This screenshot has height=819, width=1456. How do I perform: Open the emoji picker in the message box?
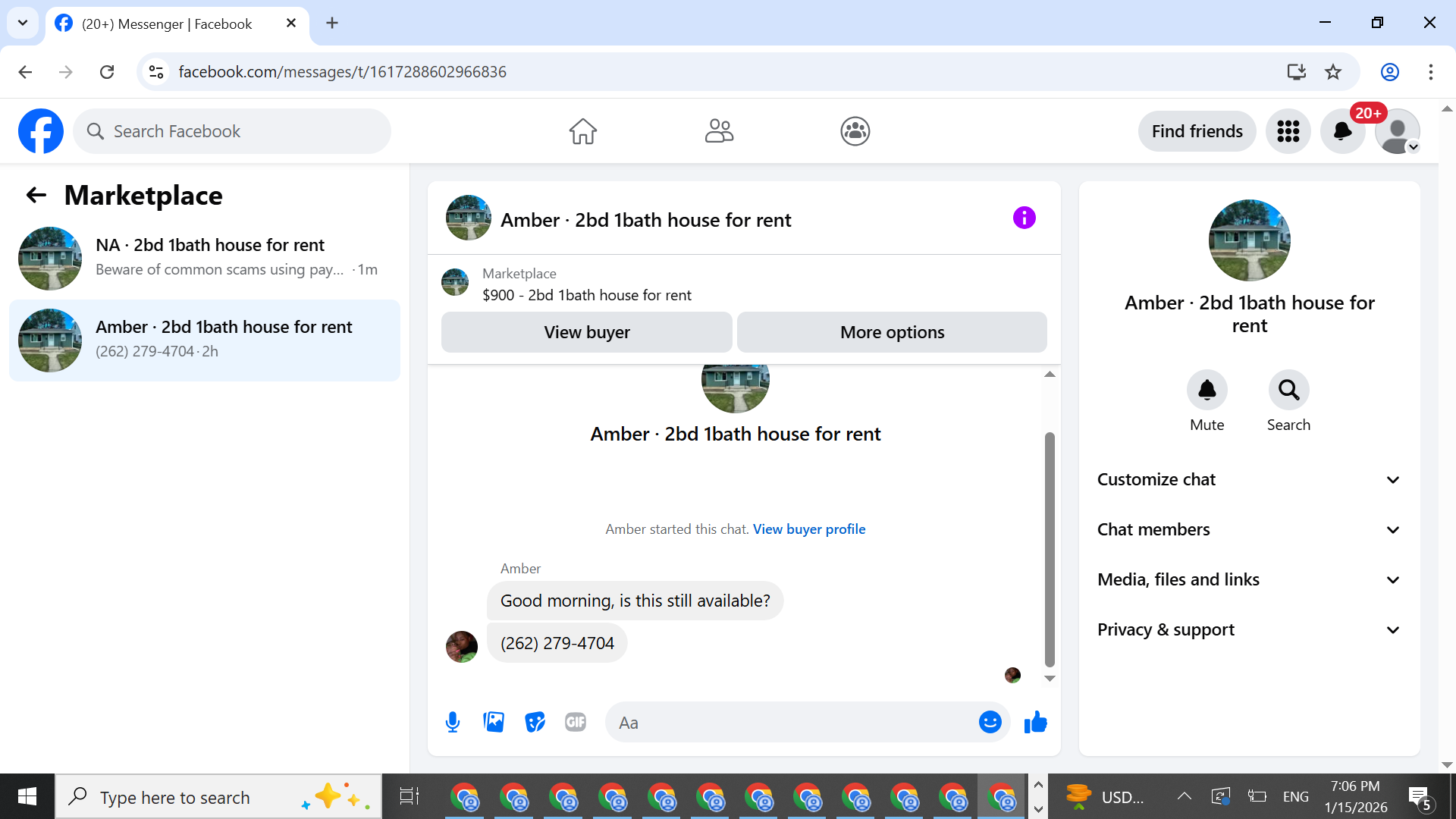[x=990, y=722]
